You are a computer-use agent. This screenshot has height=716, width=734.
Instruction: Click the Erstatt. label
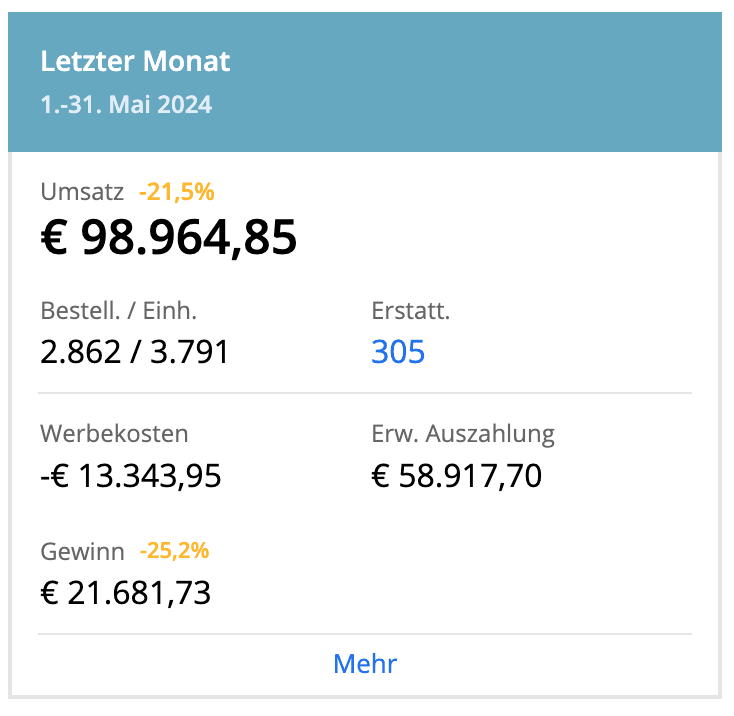point(410,311)
